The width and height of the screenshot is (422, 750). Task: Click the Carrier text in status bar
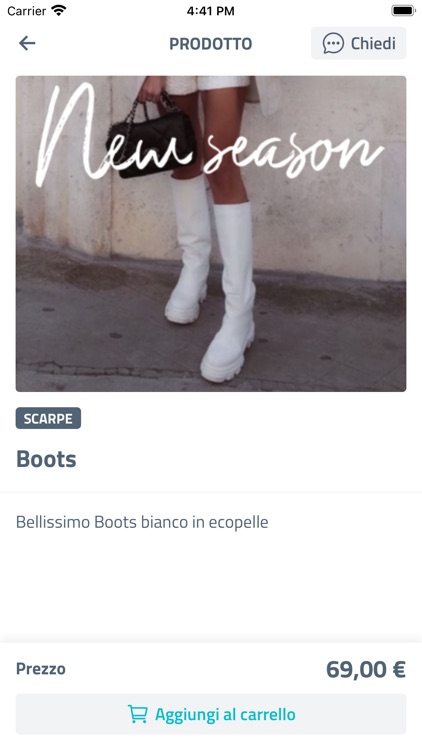click(26, 11)
